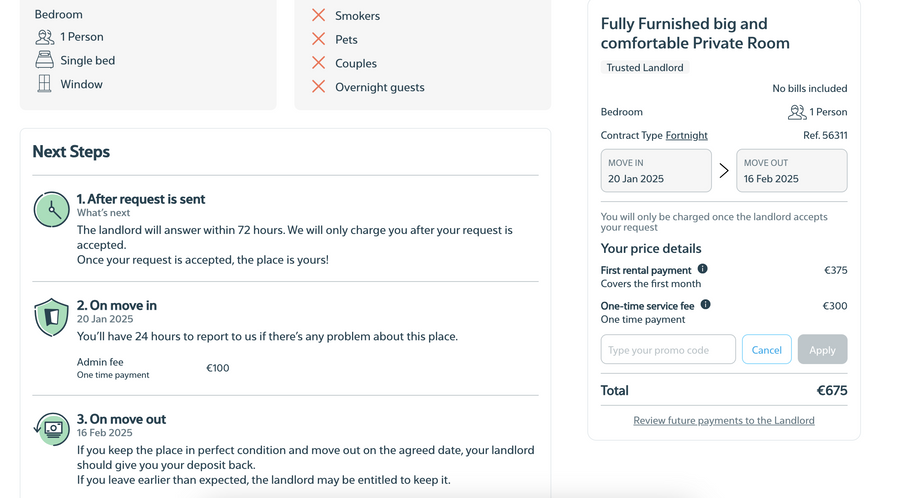Image resolution: width=900 pixels, height=498 pixels.
Task: Click the red X beside Overnight guests
Action: 318,87
